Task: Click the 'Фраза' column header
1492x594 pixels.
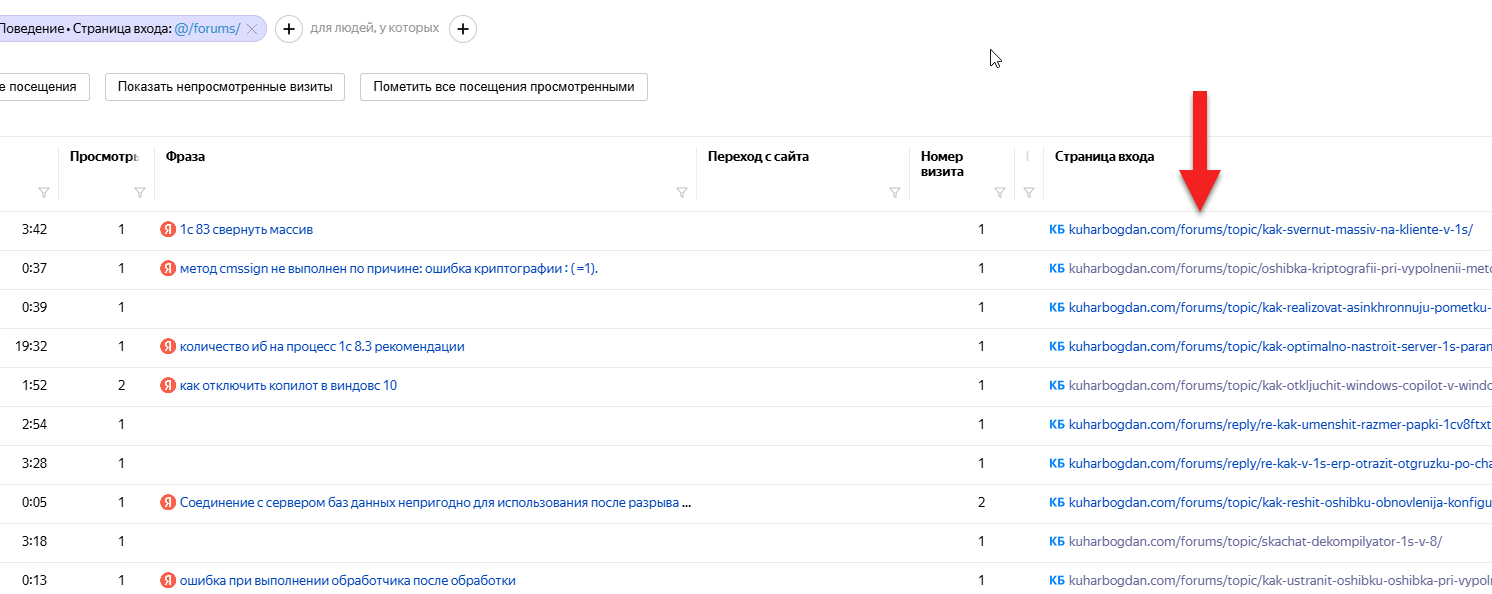Action: click(186, 157)
